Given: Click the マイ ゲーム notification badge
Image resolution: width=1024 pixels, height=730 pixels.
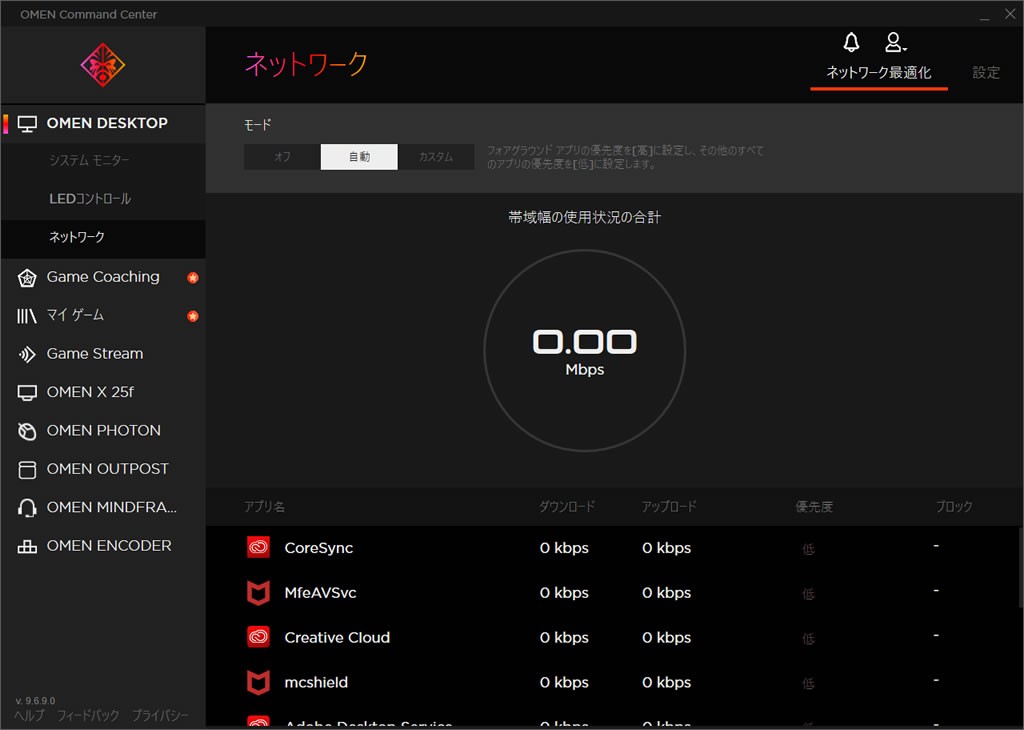Looking at the screenshot, I should pyautogui.click(x=193, y=316).
